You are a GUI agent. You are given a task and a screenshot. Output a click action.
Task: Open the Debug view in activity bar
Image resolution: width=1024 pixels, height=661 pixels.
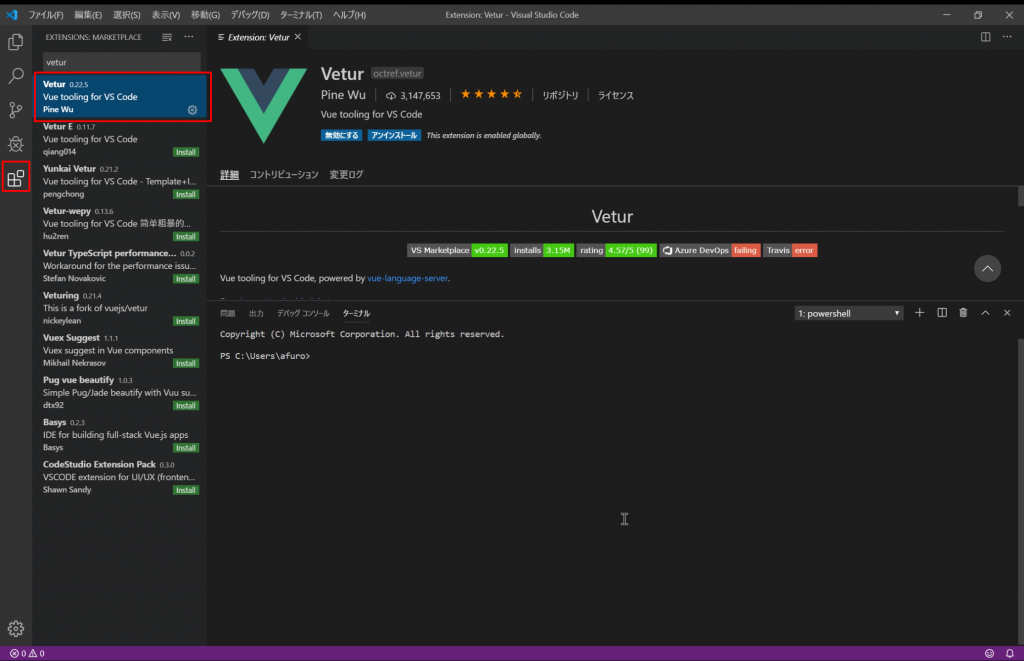16,144
